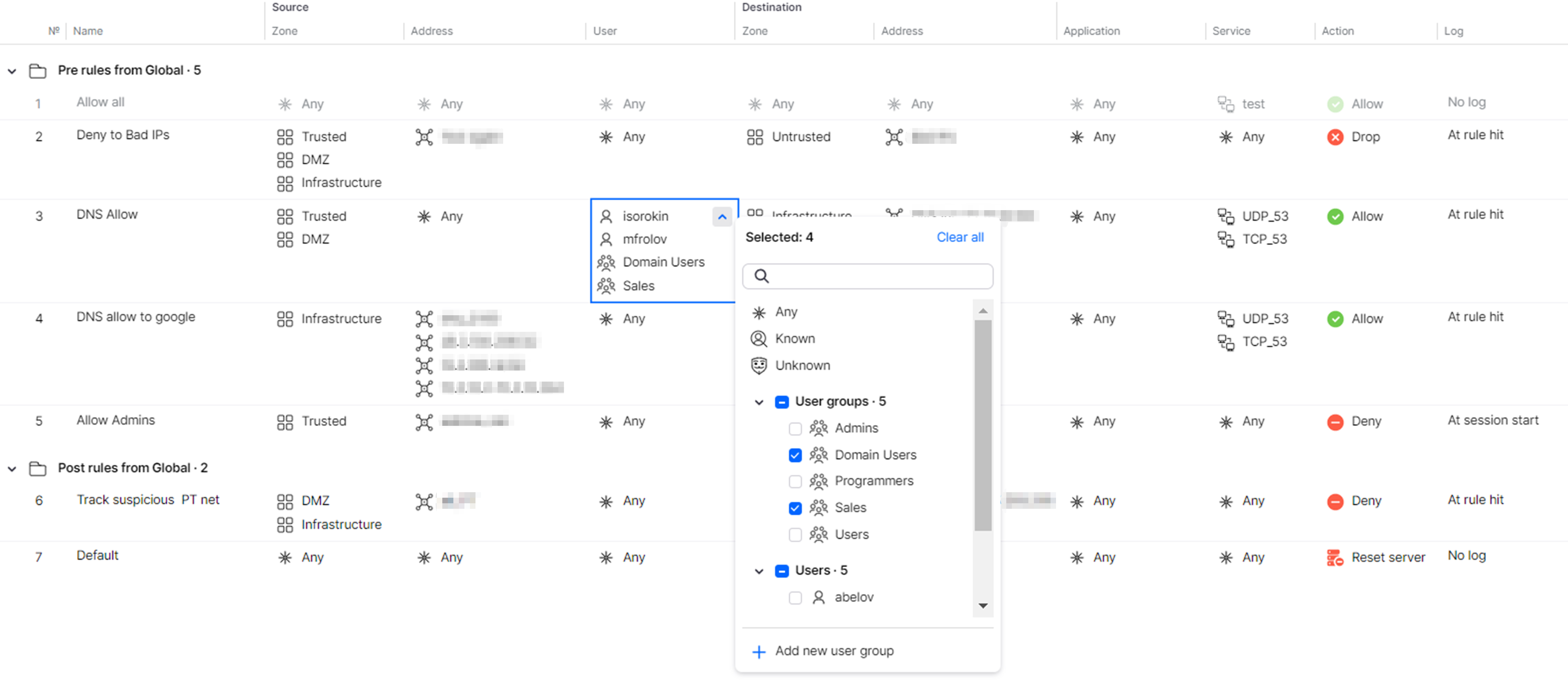Click Add new user group
The height and width of the screenshot is (682, 1568).
pos(834,651)
